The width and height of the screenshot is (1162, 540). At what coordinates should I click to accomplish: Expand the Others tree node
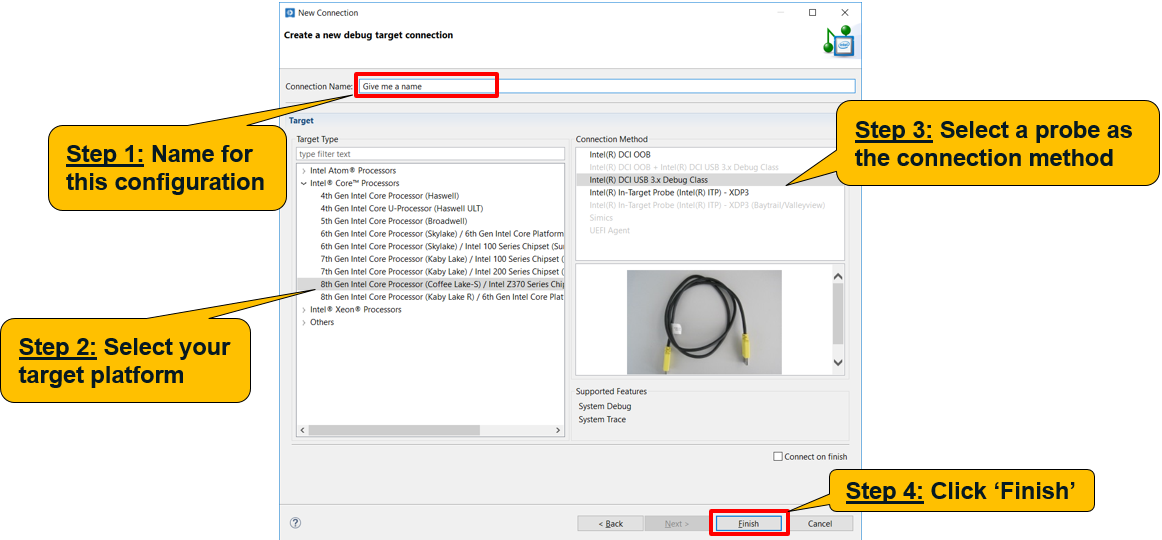(304, 322)
